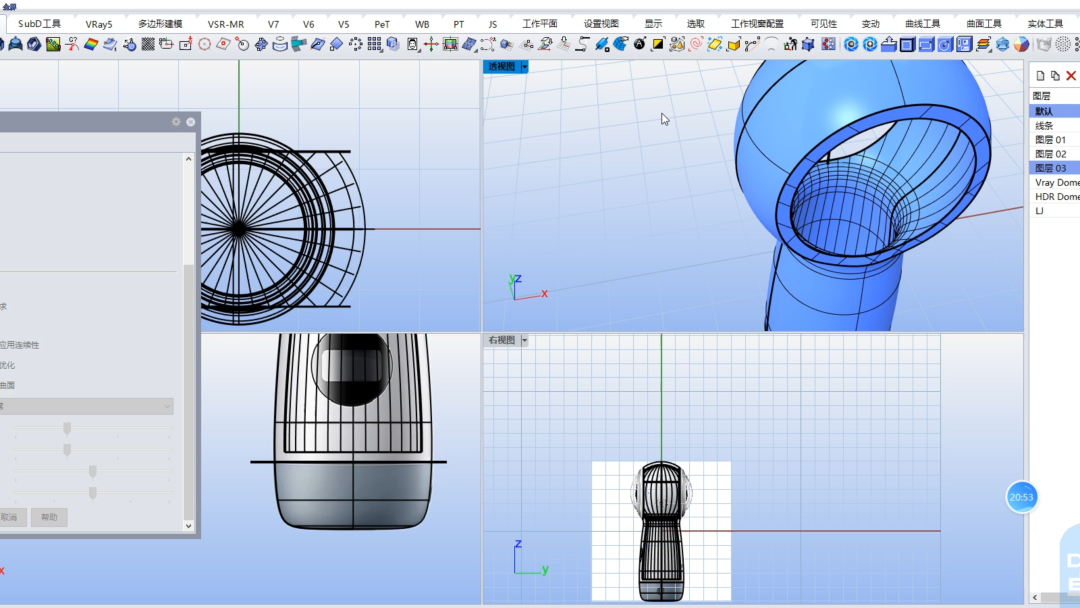The image size is (1080, 608).
Task: Choose the rectangular array grid icon
Action: (374, 45)
